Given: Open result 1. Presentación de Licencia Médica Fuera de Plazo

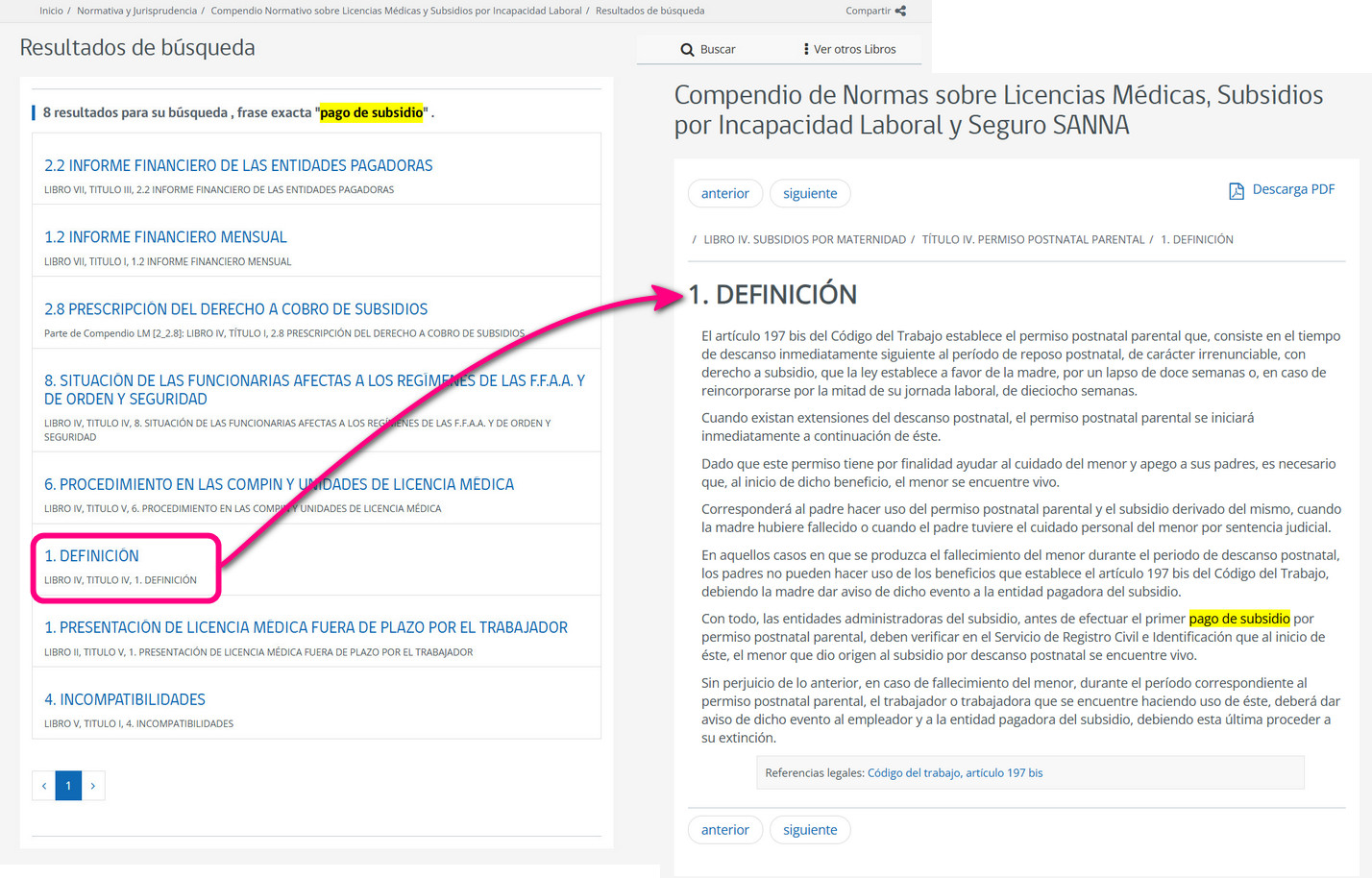Looking at the screenshot, I should (x=306, y=627).
